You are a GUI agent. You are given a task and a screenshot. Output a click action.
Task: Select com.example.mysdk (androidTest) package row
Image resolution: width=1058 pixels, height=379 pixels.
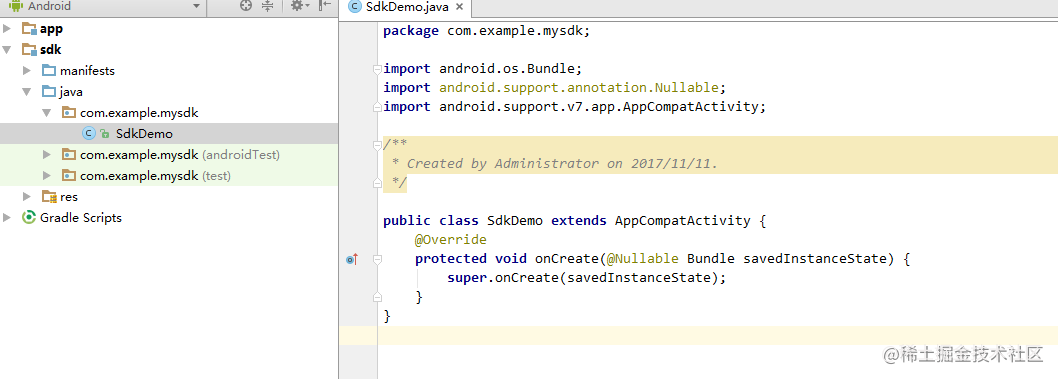point(169,154)
